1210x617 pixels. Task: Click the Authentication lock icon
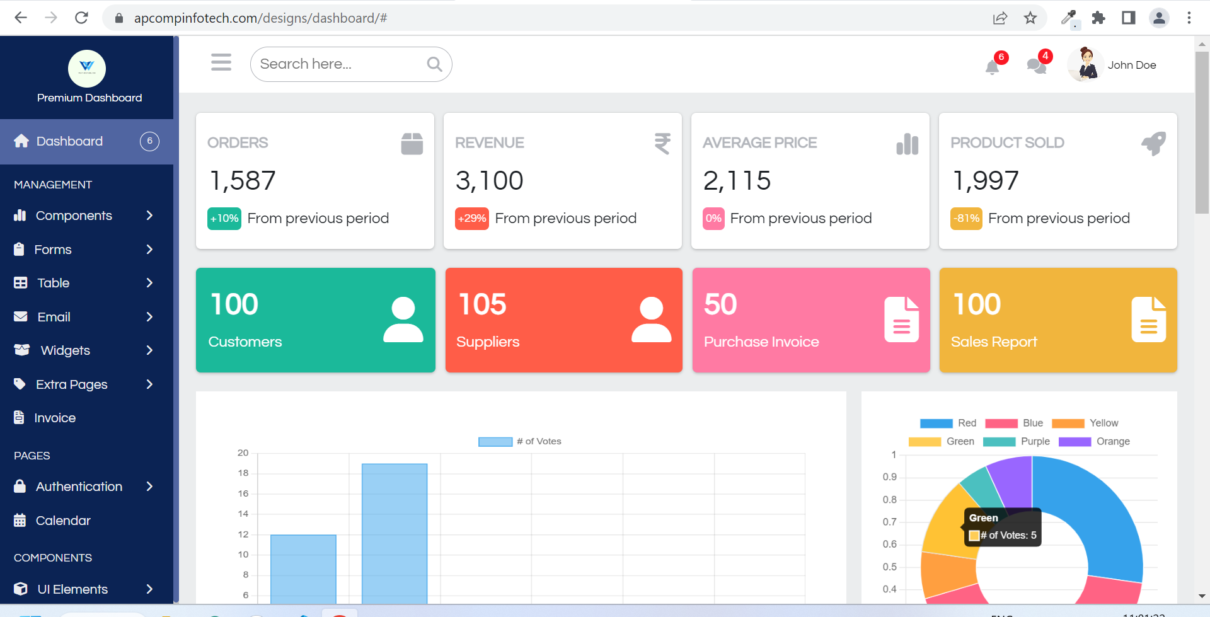19,486
